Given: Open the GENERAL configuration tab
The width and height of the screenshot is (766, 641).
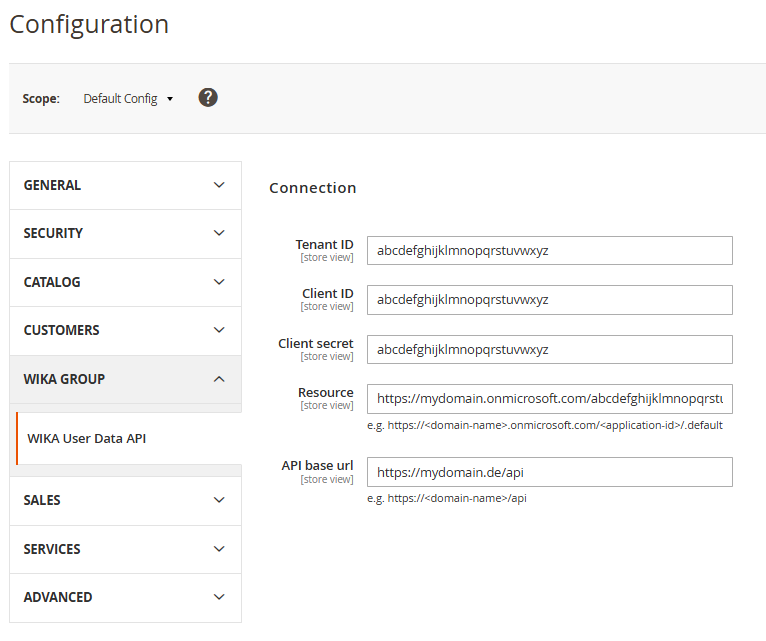Looking at the screenshot, I should coord(53,185).
